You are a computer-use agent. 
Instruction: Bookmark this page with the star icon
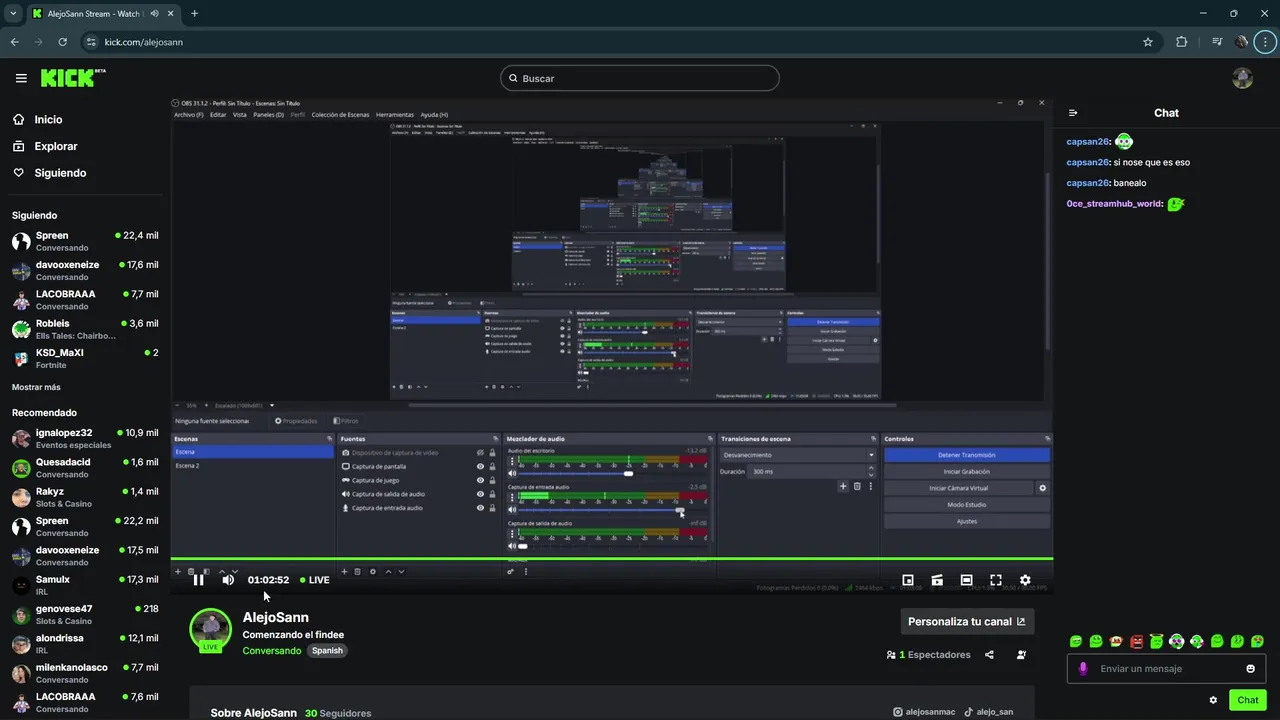[1148, 42]
